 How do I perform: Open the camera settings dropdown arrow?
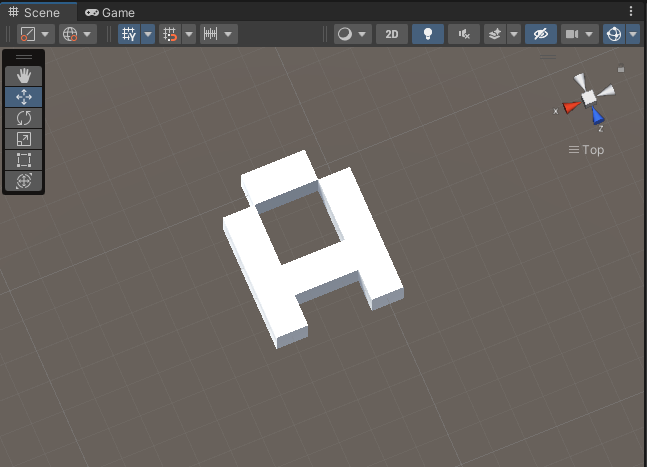click(589, 34)
